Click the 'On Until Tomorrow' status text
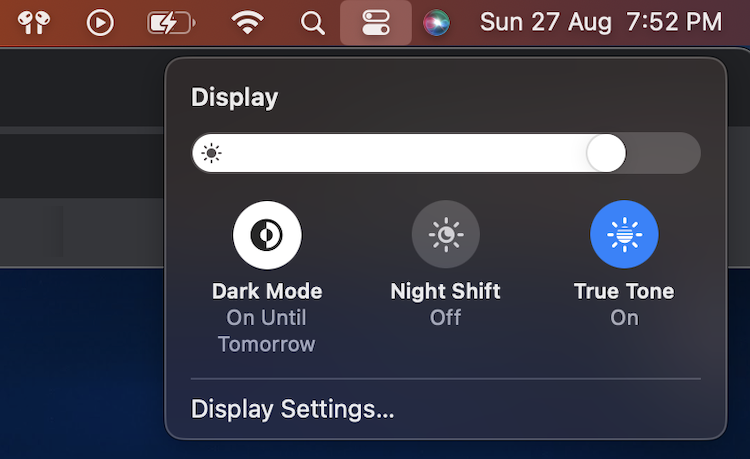This screenshot has height=459, width=750. 266,331
